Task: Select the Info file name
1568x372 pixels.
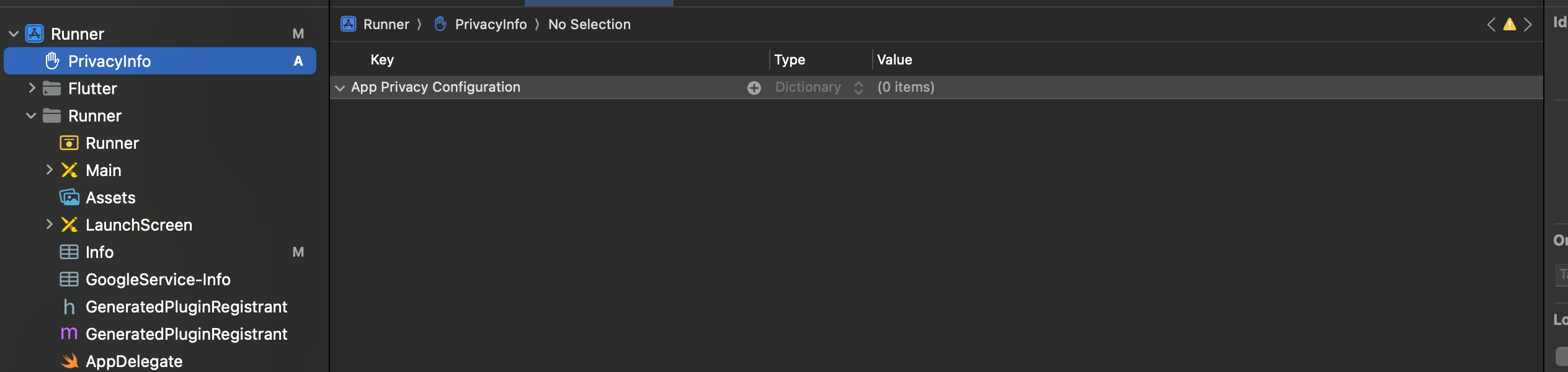Action: (x=100, y=252)
